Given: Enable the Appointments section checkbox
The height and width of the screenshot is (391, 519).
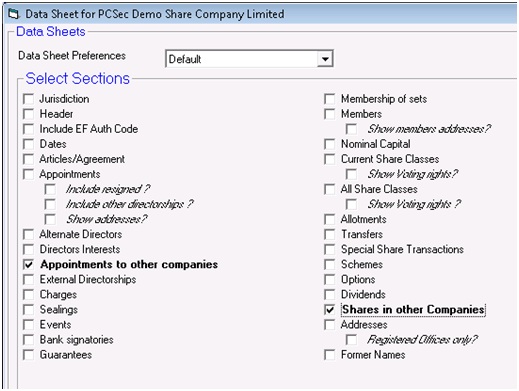Looking at the screenshot, I should (x=29, y=174).
